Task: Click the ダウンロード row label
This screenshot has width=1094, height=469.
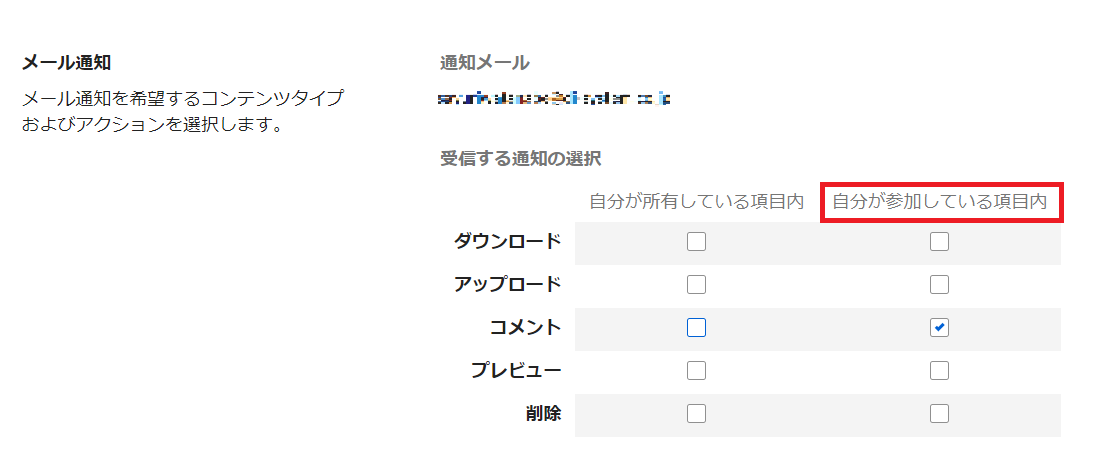Action: 507,241
